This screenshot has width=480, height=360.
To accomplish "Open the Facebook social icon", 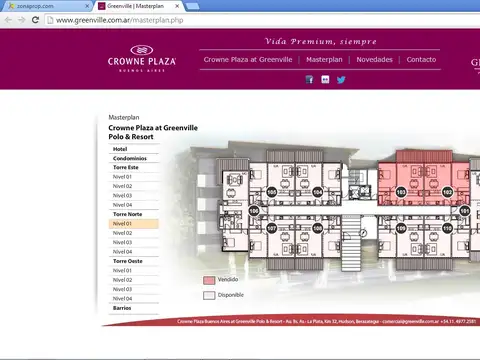I will pyautogui.click(x=310, y=79).
